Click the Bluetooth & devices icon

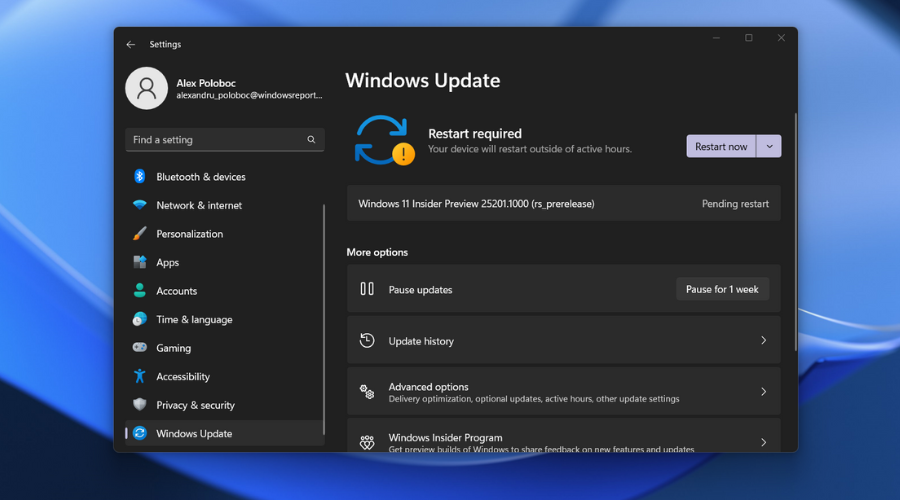pos(139,176)
